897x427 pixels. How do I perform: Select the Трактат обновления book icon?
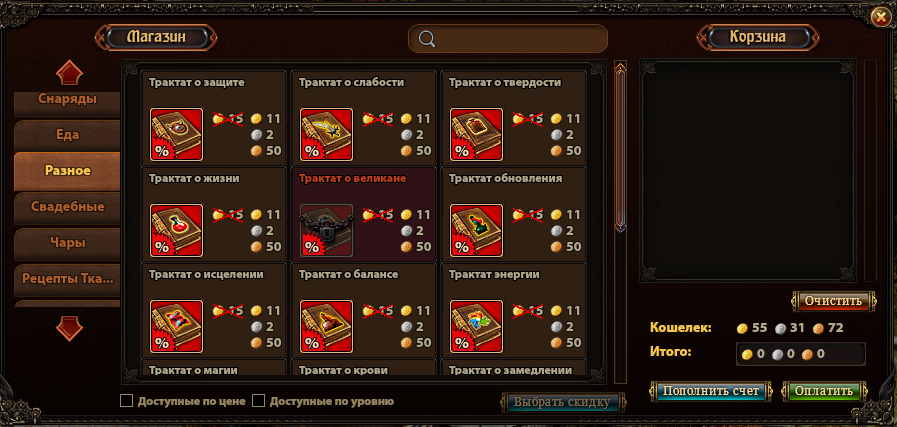(x=476, y=230)
